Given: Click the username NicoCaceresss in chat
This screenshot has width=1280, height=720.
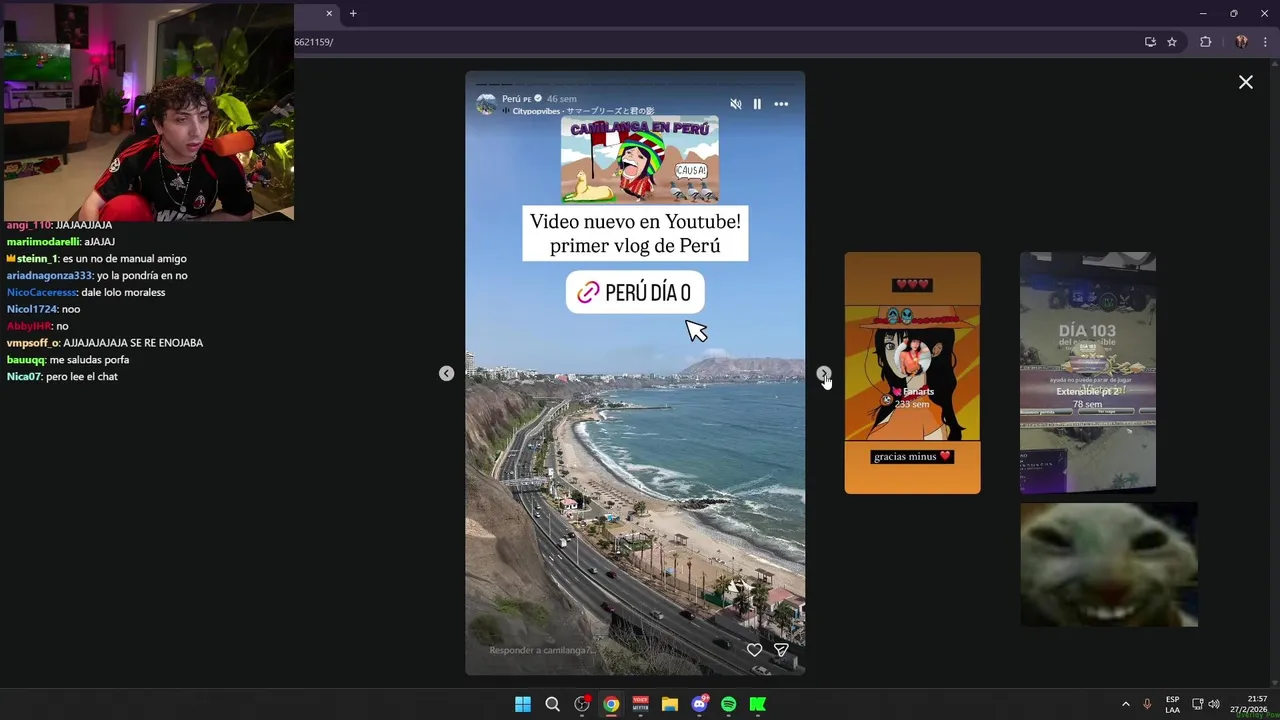Looking at the screenshot, I should click(41, 292).
